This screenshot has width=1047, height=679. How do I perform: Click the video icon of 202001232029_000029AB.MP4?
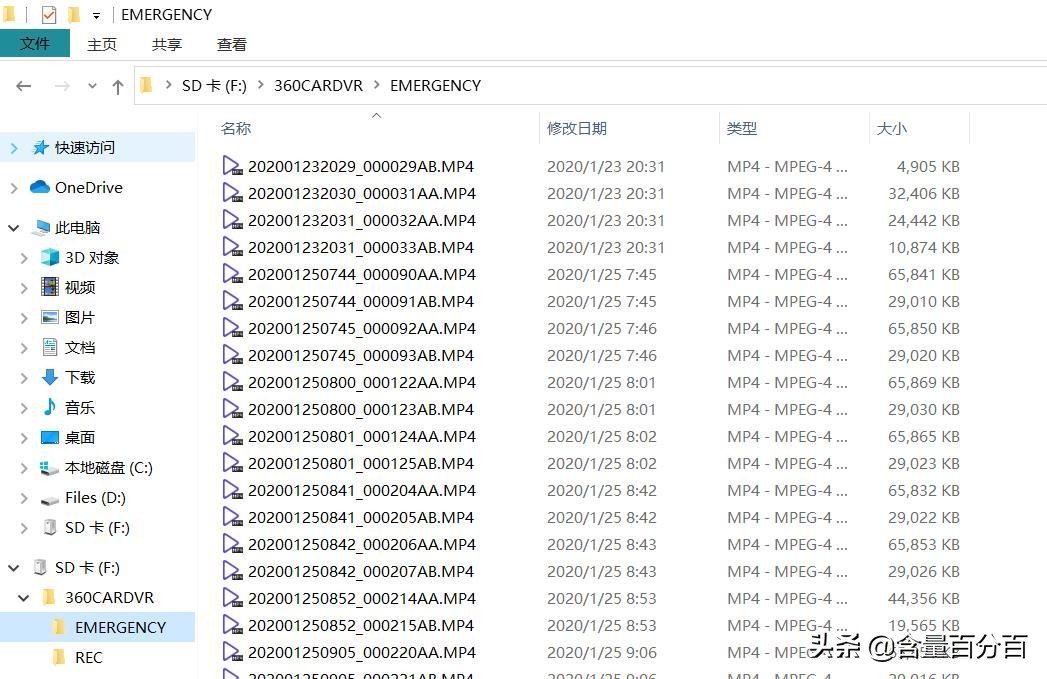point(232,166)
